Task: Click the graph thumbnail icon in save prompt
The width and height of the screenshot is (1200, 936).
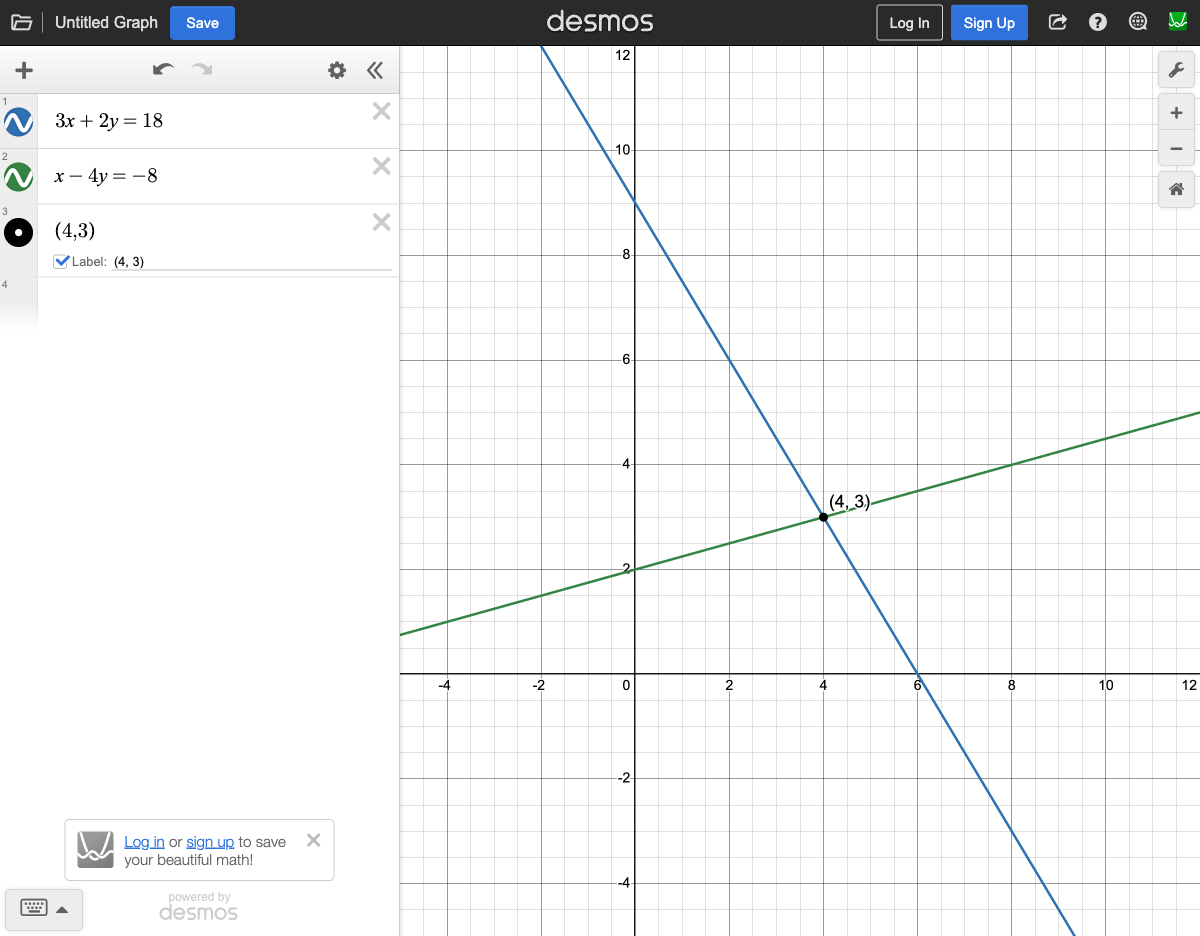Action: (96, 850)
